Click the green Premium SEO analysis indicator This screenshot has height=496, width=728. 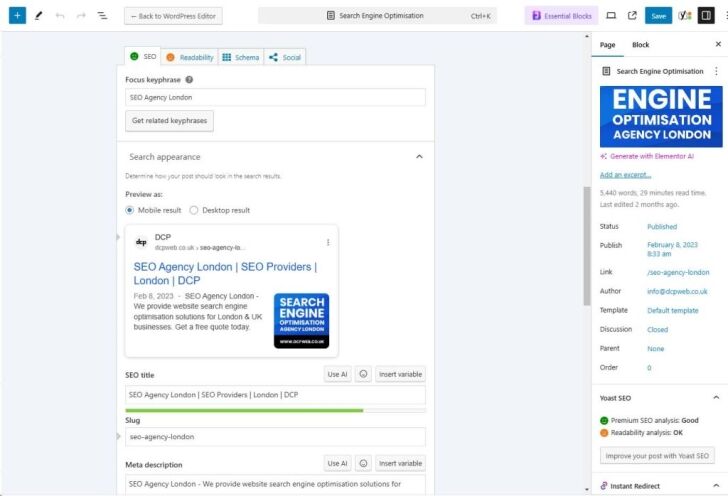click(x=604, y=420)
